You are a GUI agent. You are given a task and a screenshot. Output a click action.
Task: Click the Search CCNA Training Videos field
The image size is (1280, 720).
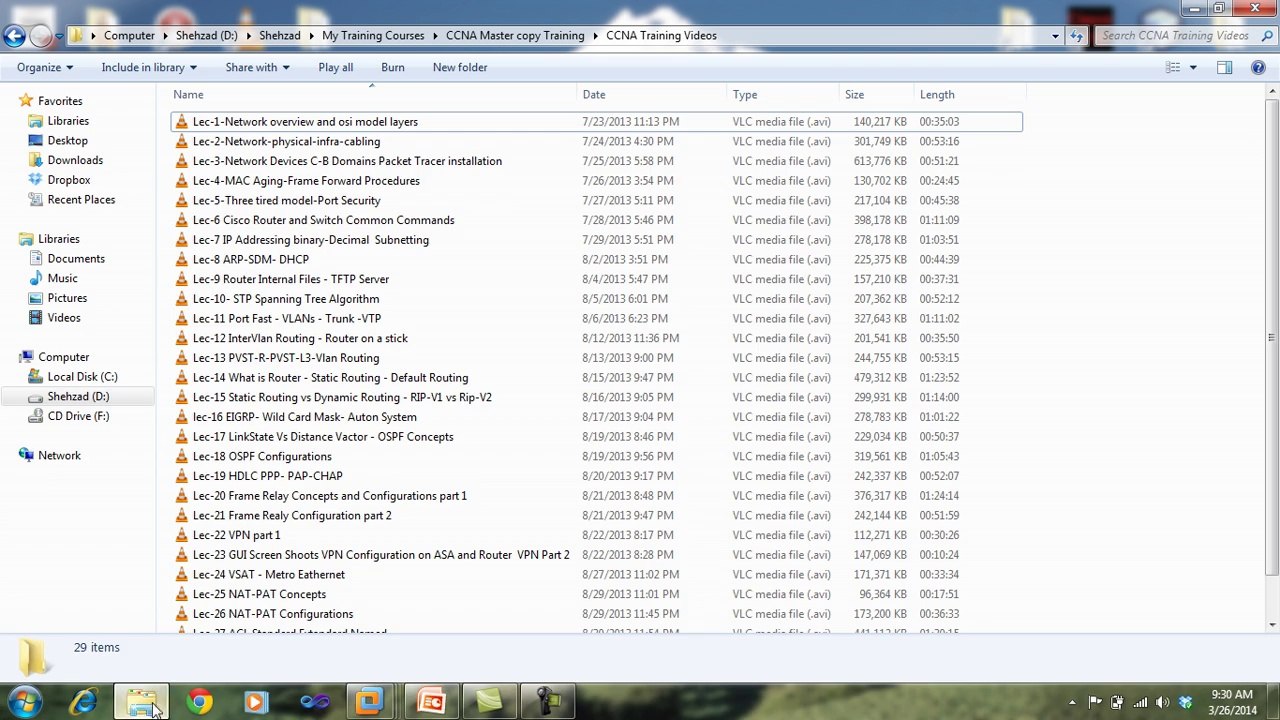coord(1175,36)
